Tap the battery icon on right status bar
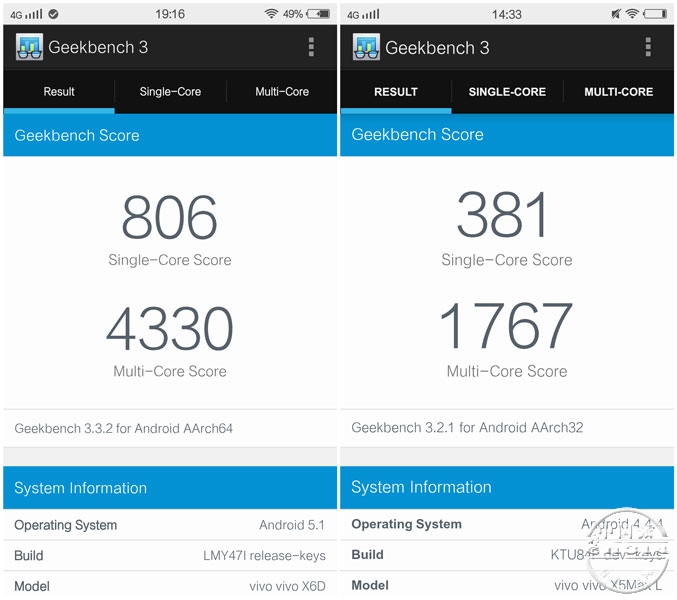The height and width of the screenshot is (600, 677). point(655,14)
